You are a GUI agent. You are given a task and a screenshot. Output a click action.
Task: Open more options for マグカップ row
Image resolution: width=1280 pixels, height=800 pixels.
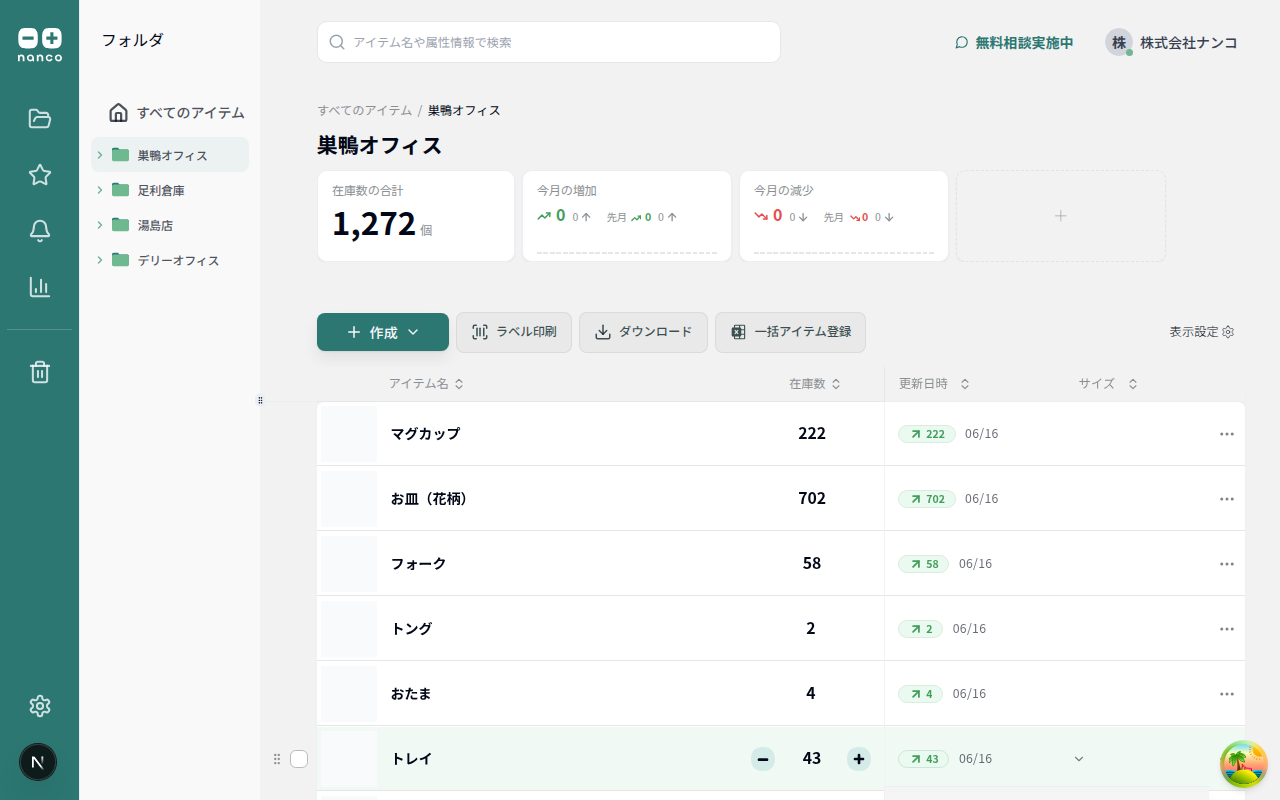click(1227, 434)
